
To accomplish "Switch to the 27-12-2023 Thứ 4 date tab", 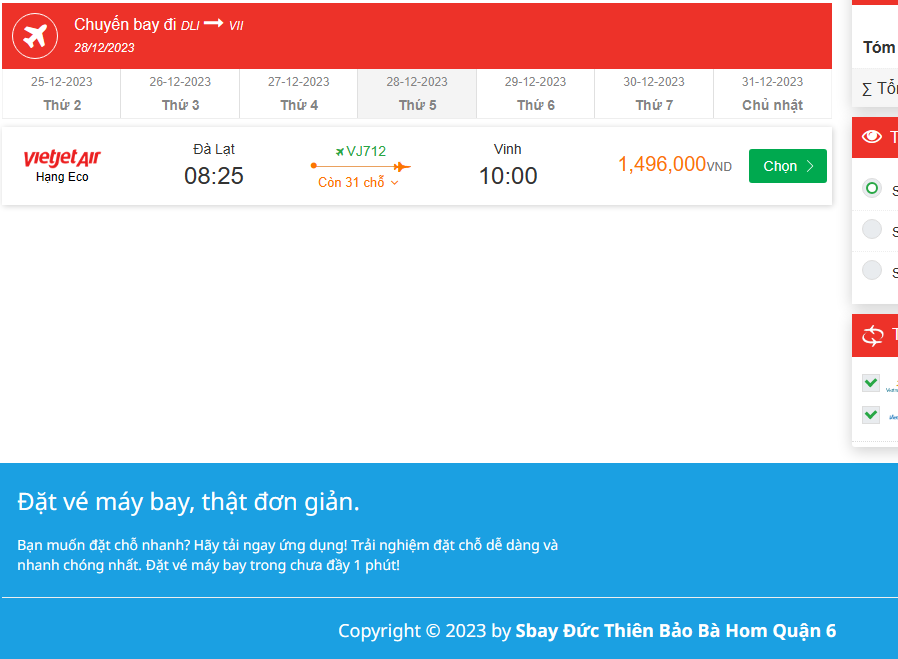I will tap(298, 92).
